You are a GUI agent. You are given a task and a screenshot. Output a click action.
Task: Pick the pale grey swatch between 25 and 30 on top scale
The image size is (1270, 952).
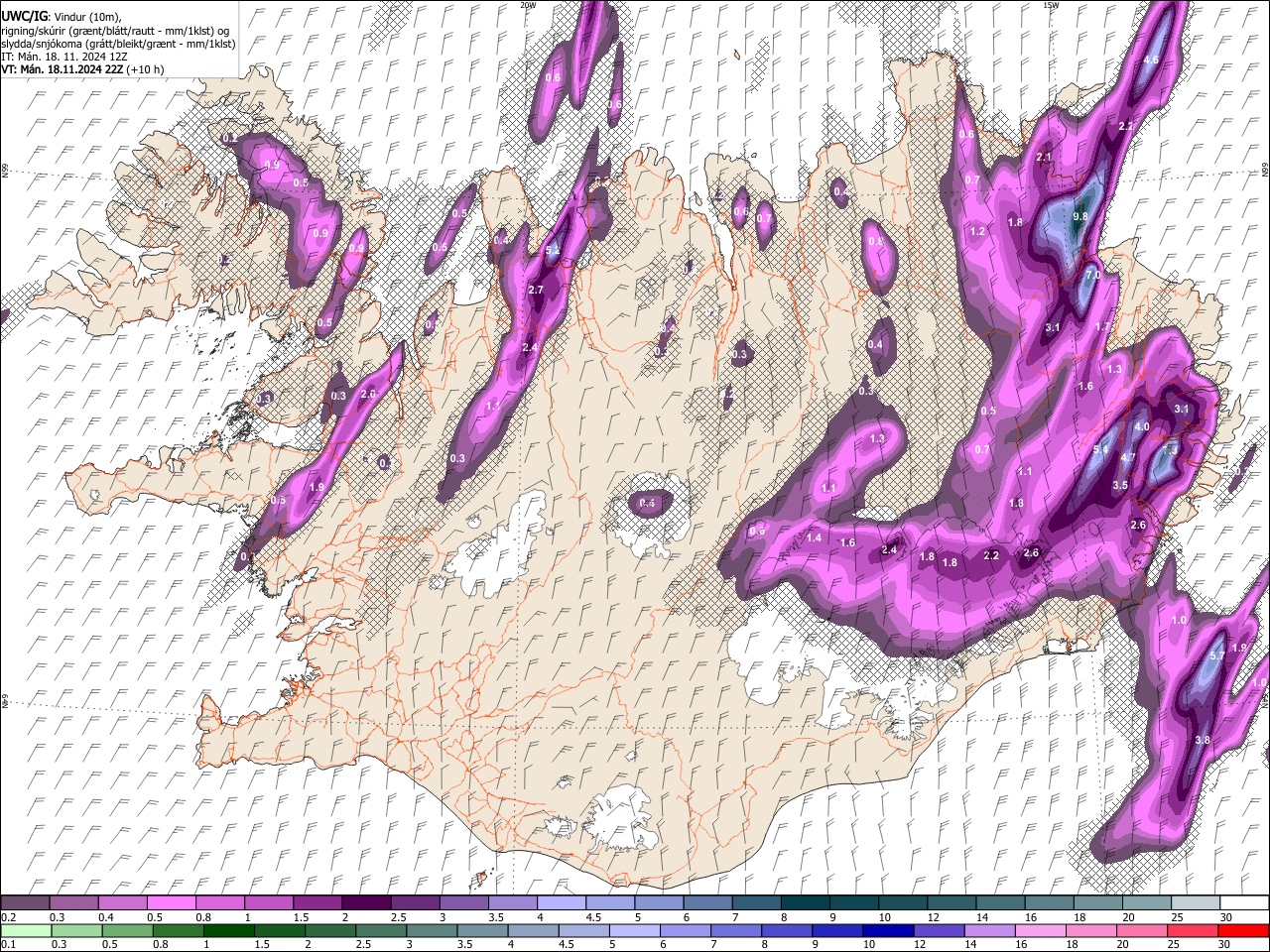click(x=1196, y=902)
